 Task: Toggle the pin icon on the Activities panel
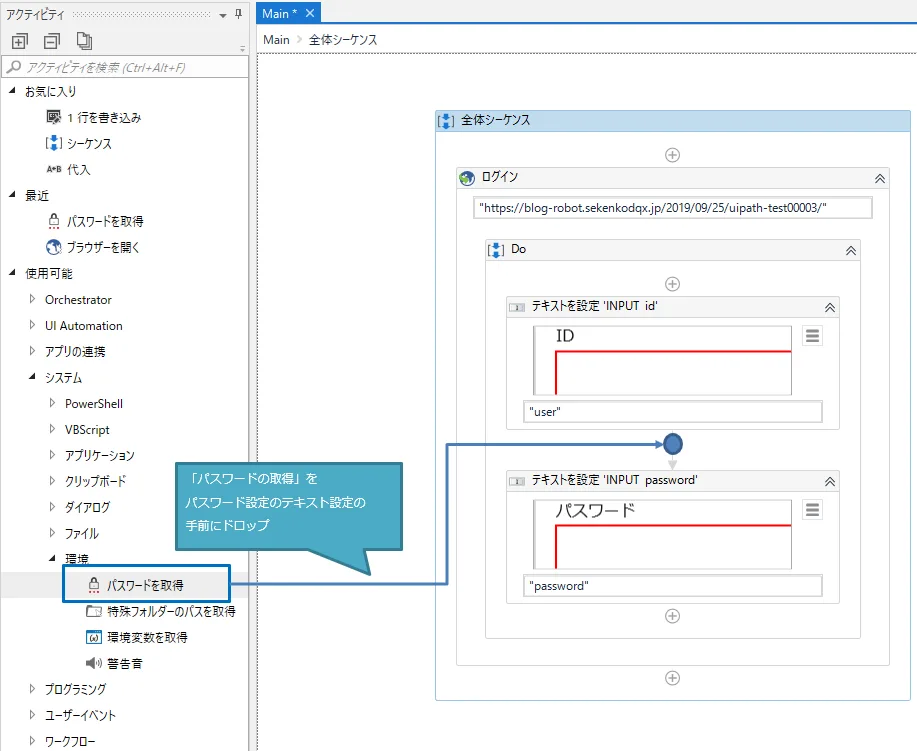click(x=238, y=14)
